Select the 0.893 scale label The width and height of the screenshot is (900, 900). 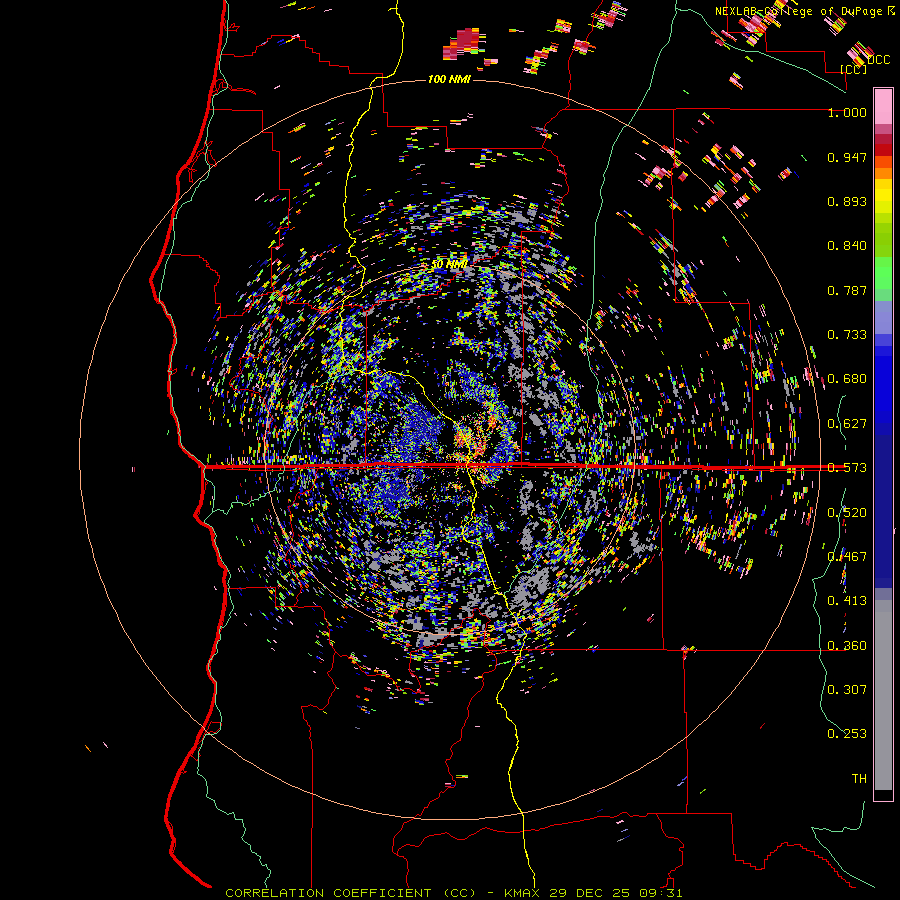(847, 201)
